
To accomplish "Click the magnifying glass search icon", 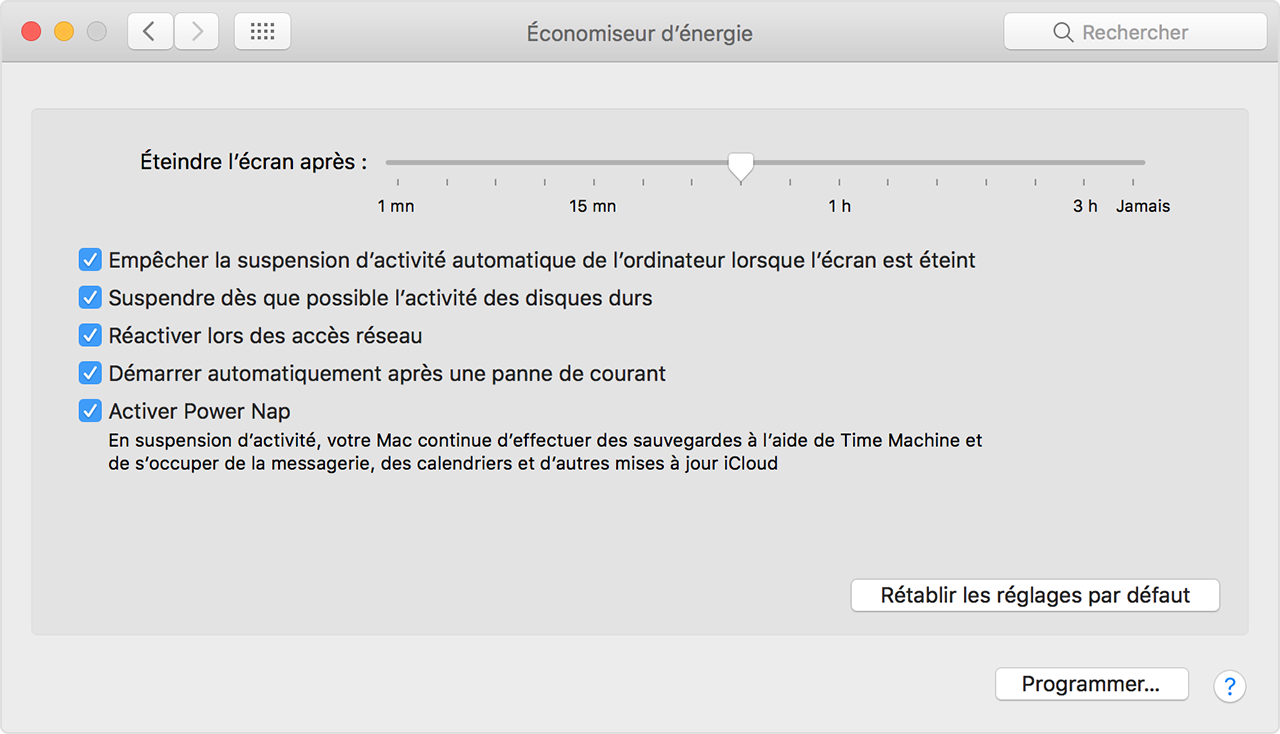I will (x=1063, y=33).
